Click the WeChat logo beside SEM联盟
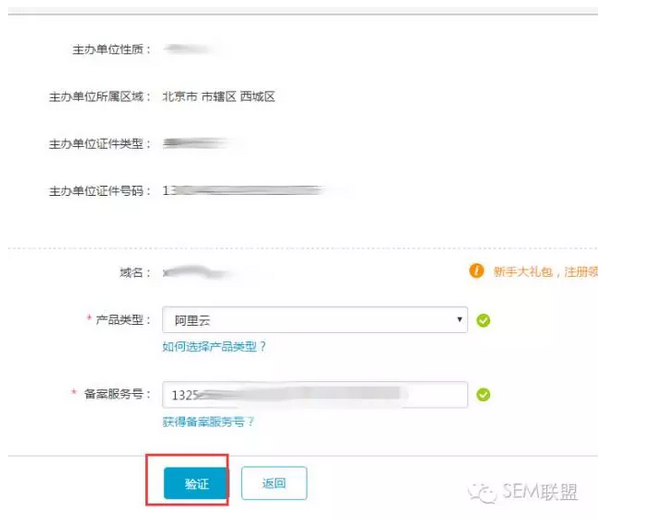 [x=482, y=493]
